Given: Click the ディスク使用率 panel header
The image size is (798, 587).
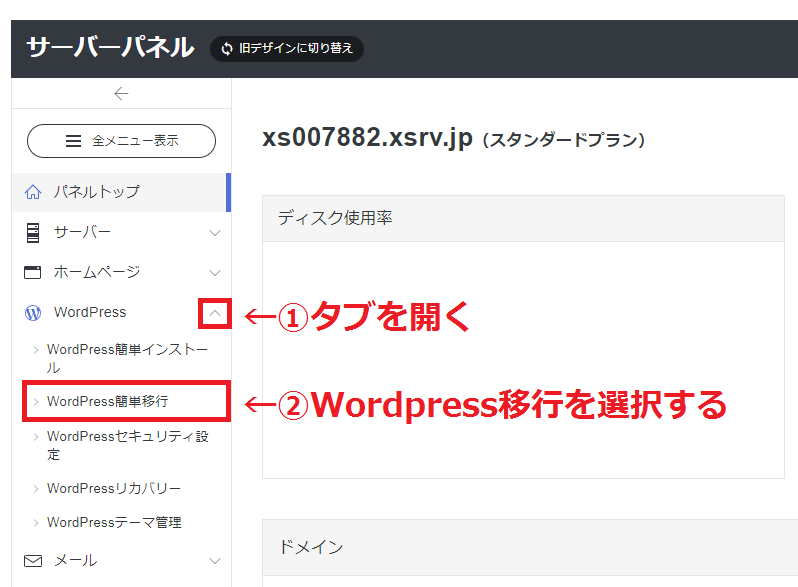Looking at the screenshot, I should tap(523, 218).
